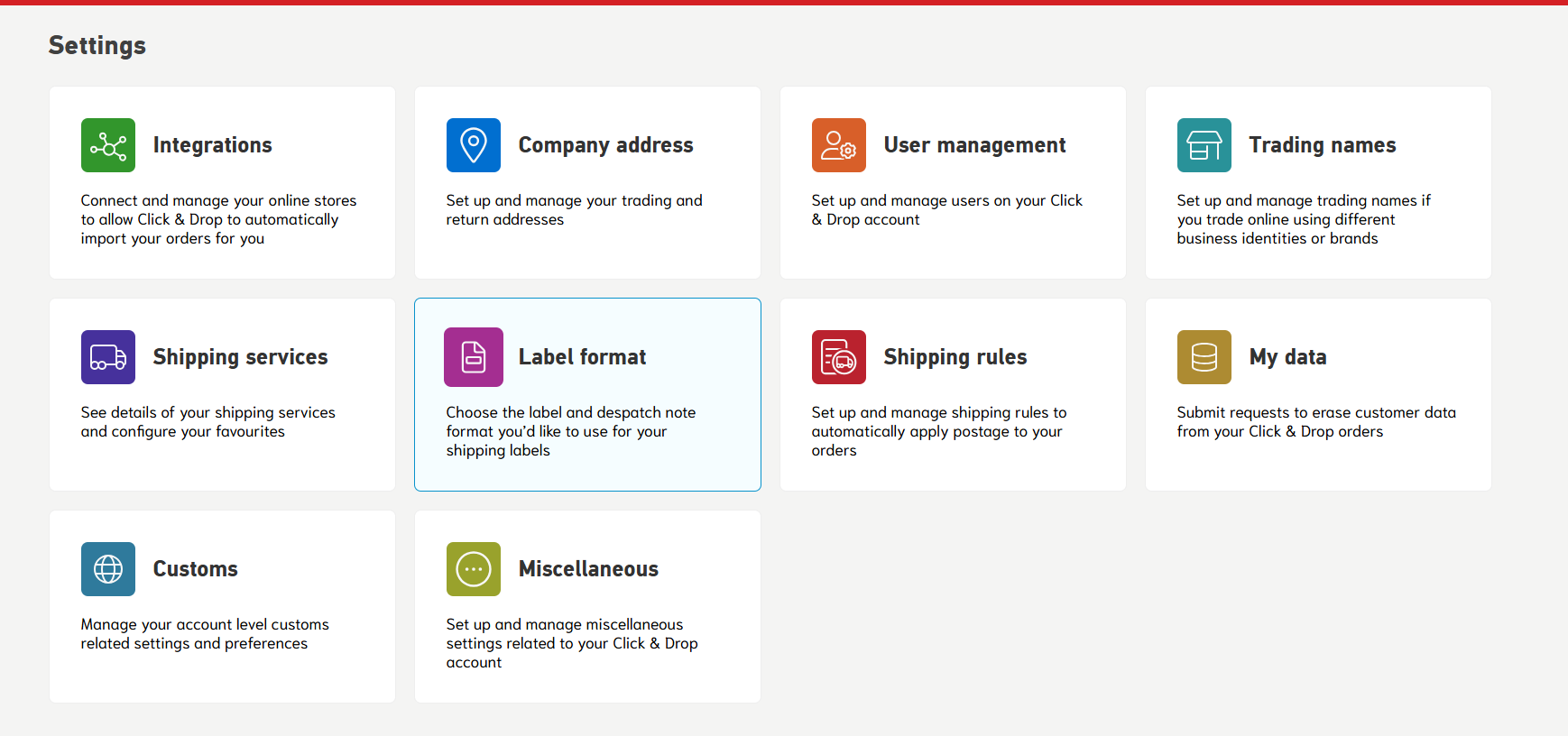Screen dimensions: 1568x736
Task: Click the gold My data database icon
Action: point(1204,357)
